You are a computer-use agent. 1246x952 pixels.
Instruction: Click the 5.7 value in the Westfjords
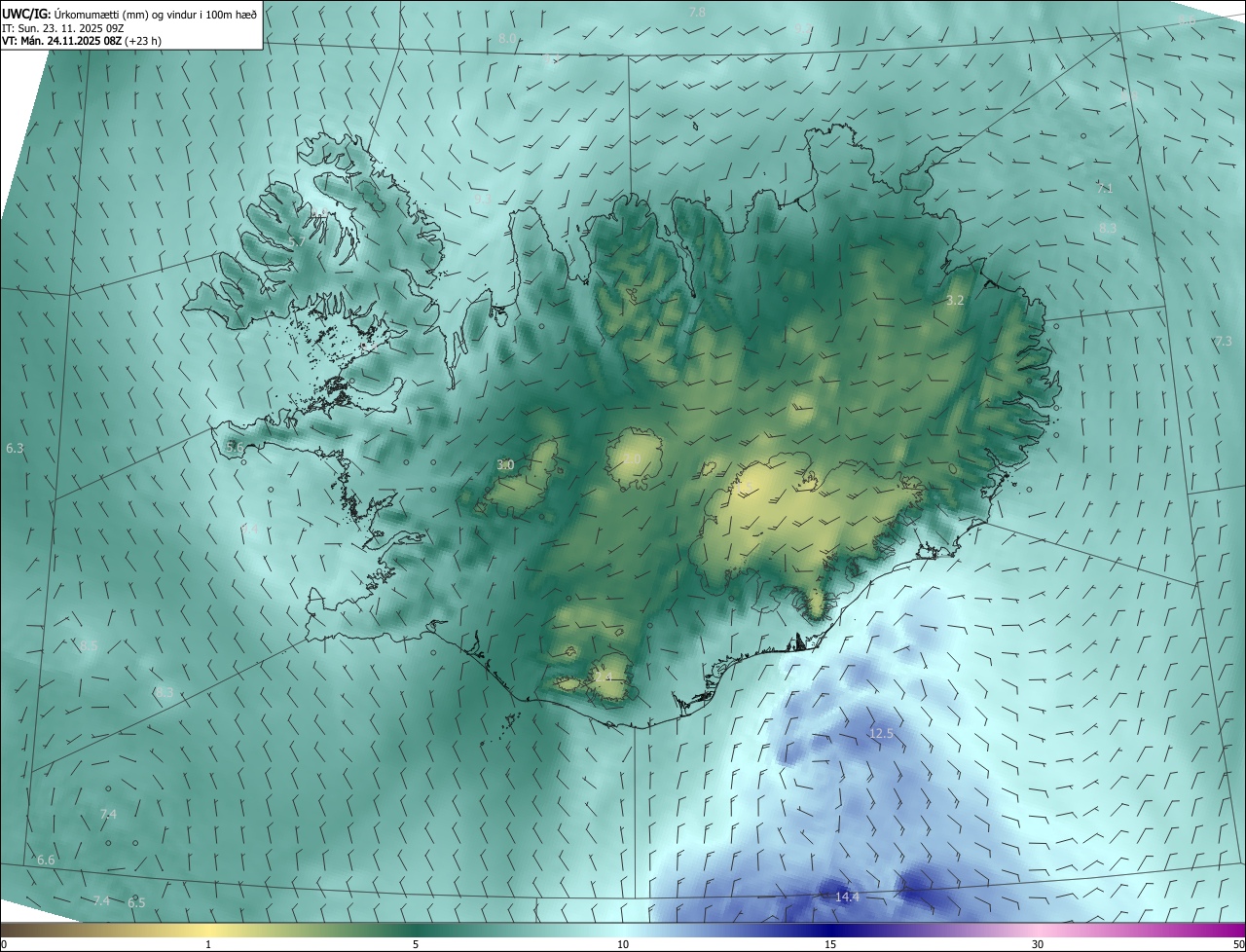click(x=297, y=241)
